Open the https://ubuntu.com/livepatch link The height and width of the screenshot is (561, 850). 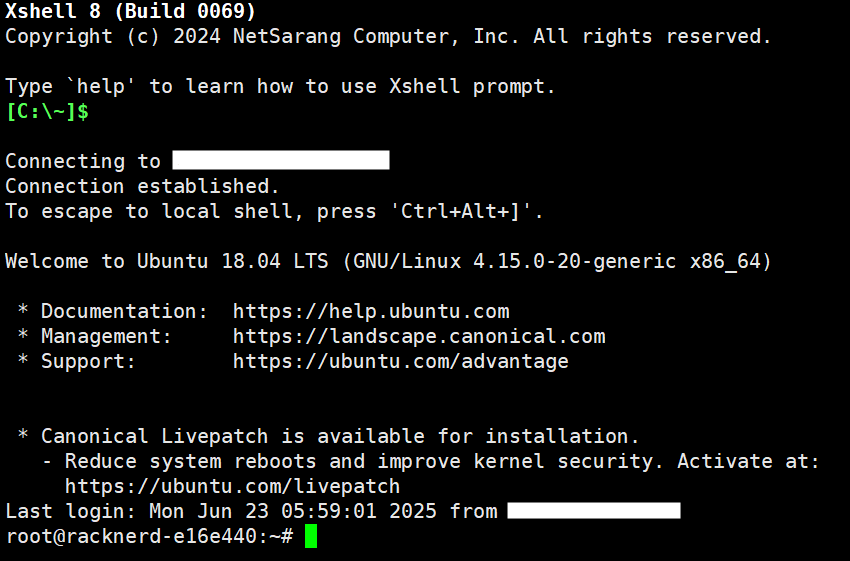tap(233, 486)
